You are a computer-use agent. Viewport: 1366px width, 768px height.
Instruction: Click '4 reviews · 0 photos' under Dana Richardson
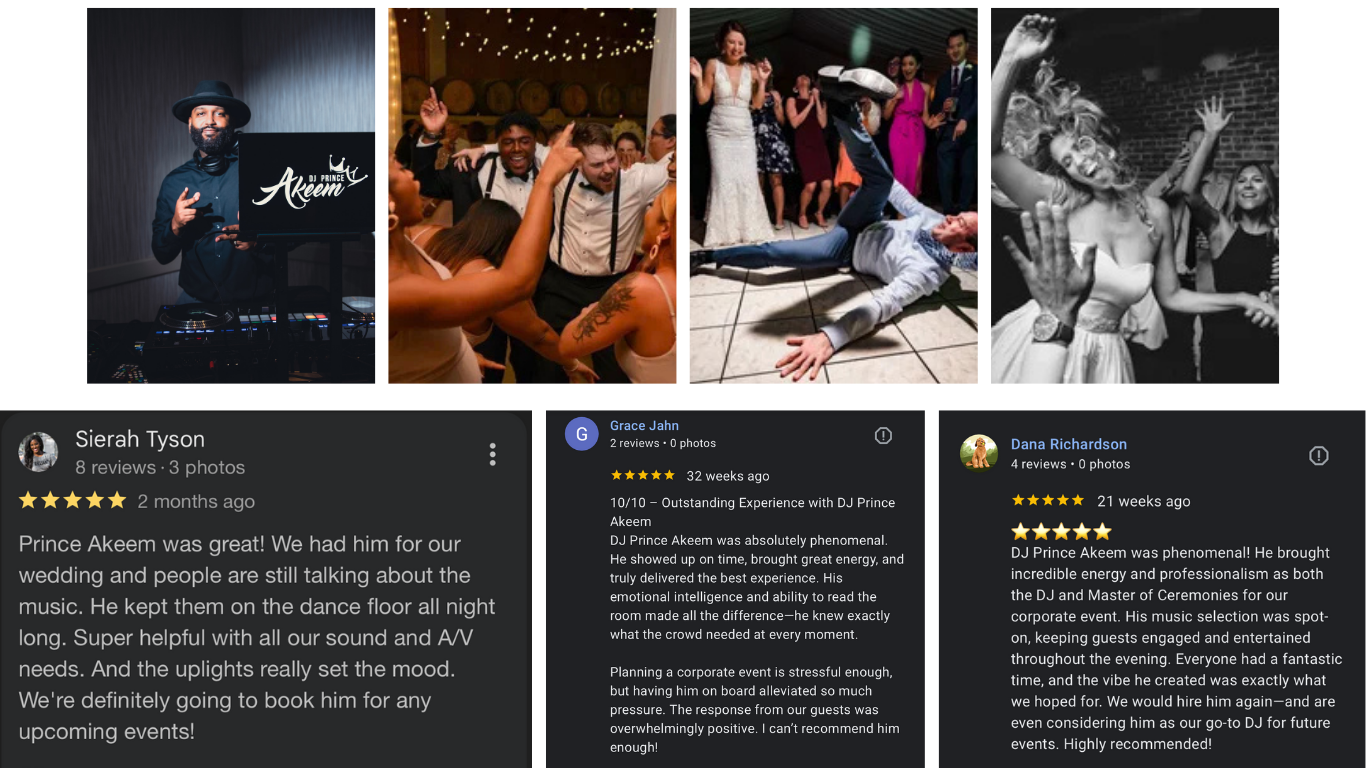[x=1070, y=464]
